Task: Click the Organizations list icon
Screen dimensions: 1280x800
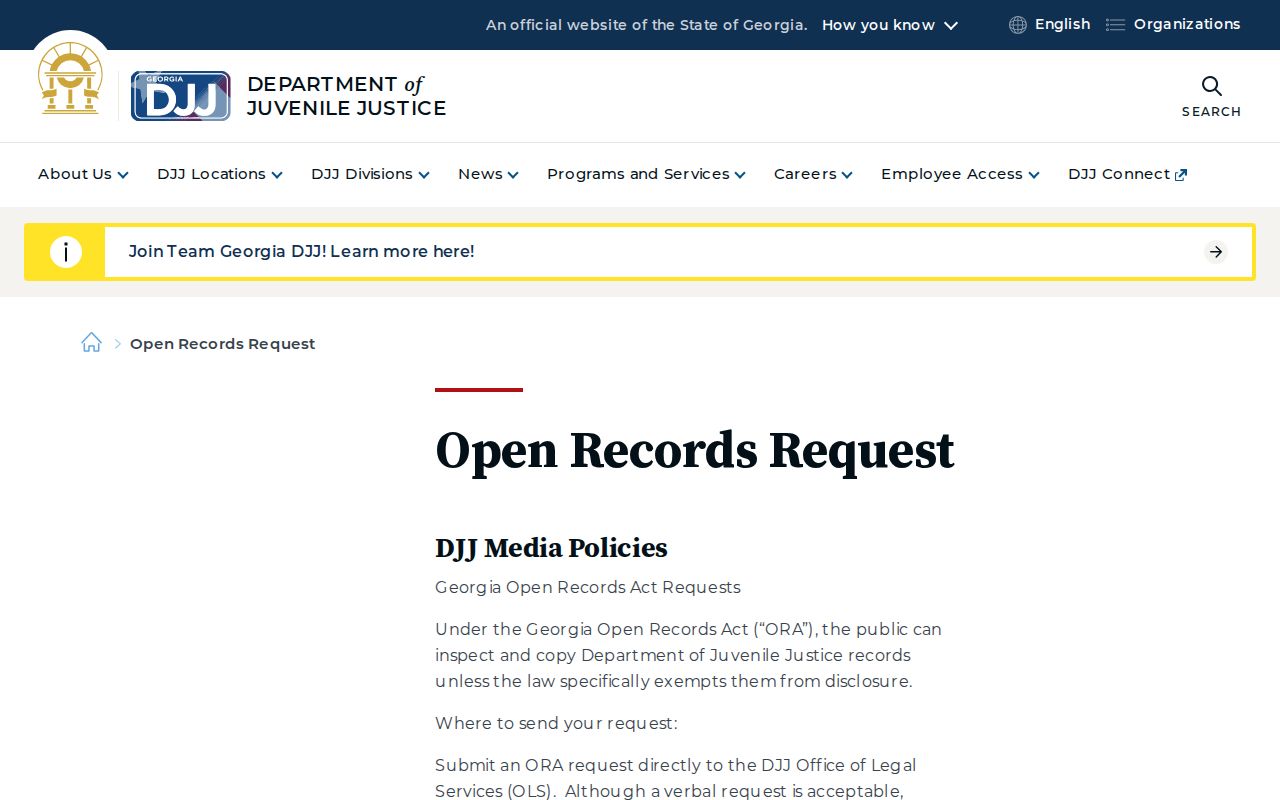Action: pos(1115,25)
